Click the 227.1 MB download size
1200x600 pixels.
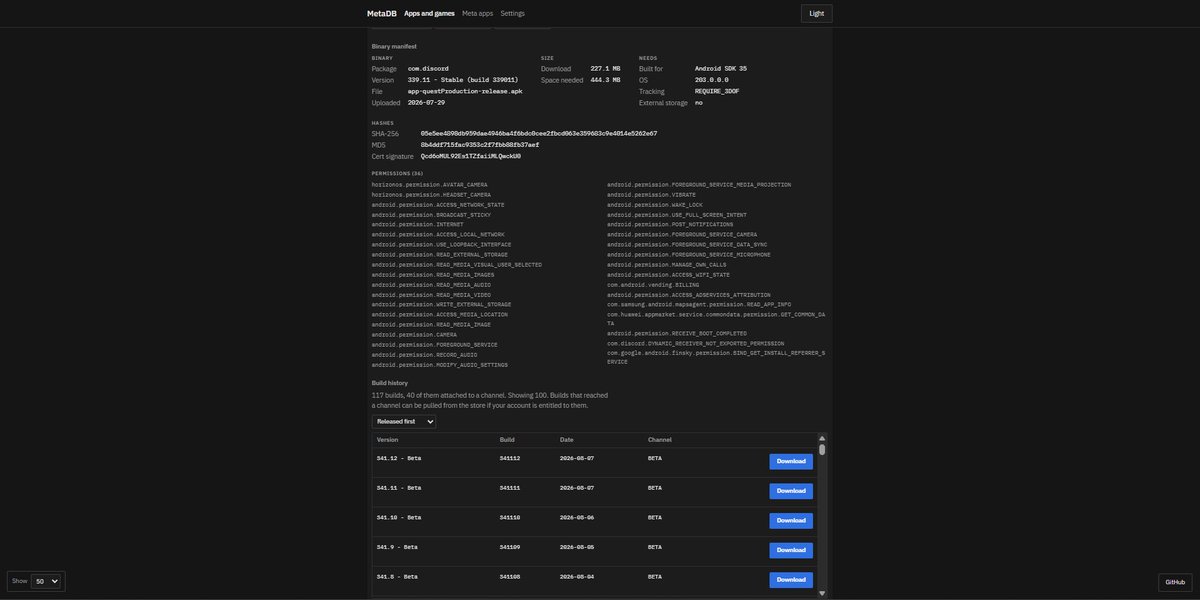tap(605, 69)
